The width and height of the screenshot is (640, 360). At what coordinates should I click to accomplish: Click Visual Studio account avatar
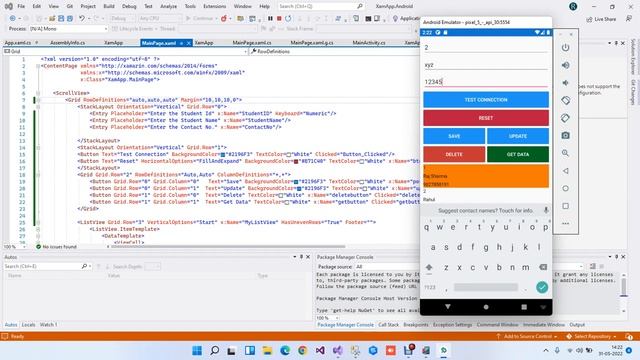pyautogui.click(x=573, y=7)
